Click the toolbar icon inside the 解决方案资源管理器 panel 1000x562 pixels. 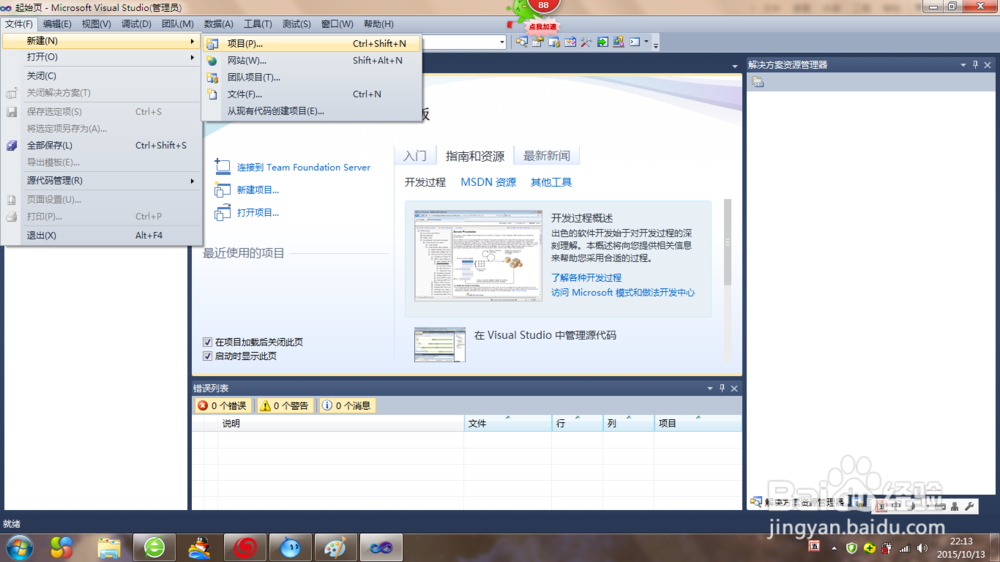click(758, 82)
